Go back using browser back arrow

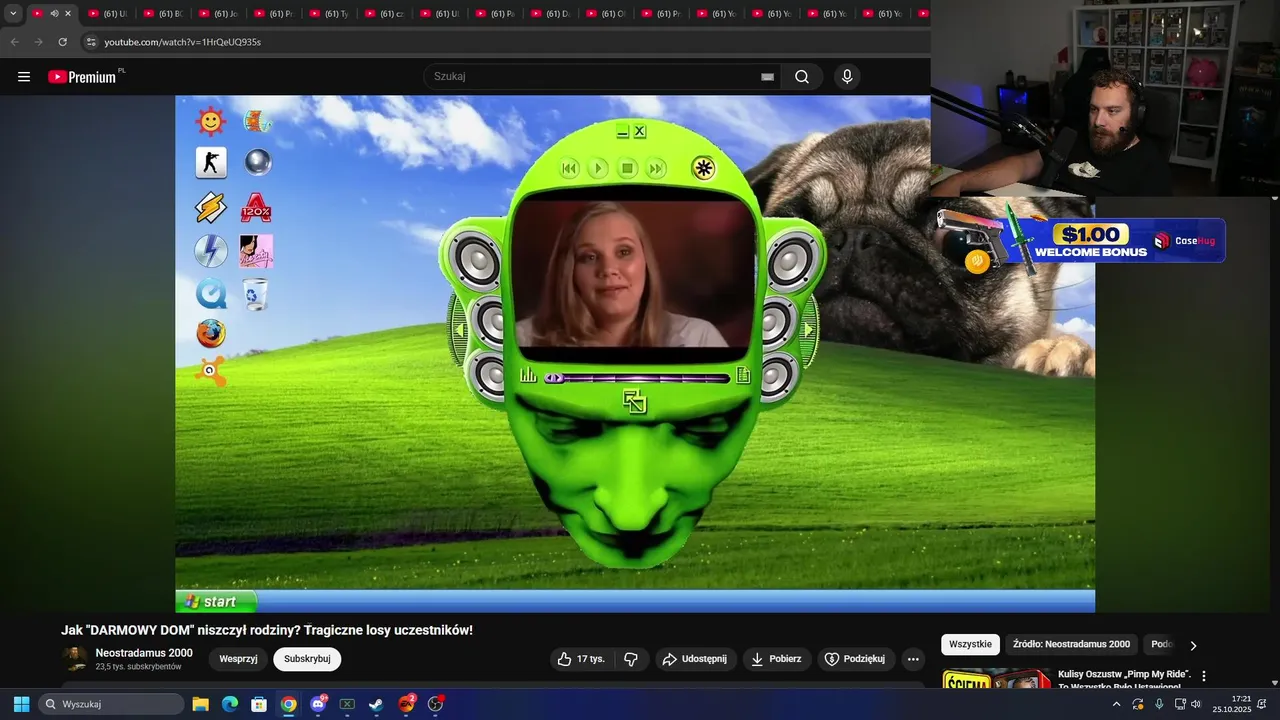point(14,42)
